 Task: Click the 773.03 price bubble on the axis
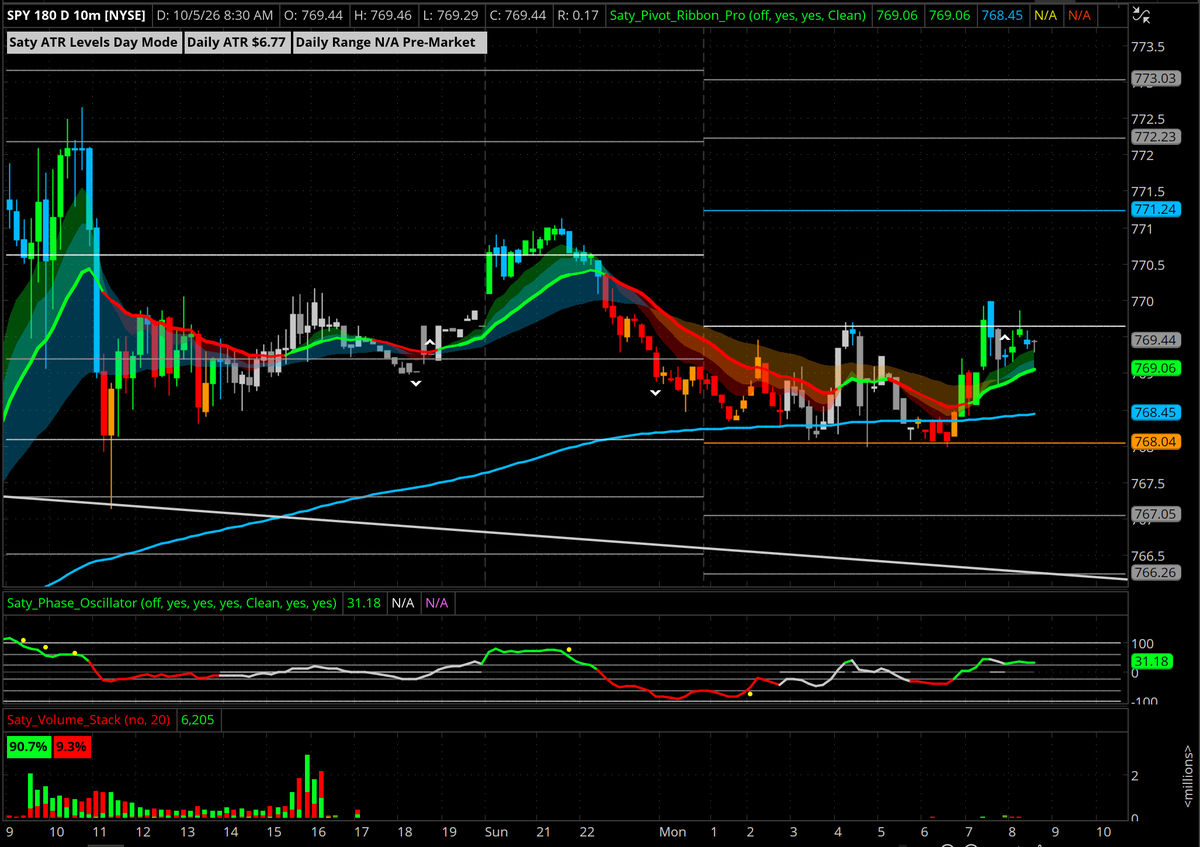click(x=1154, y=79)
